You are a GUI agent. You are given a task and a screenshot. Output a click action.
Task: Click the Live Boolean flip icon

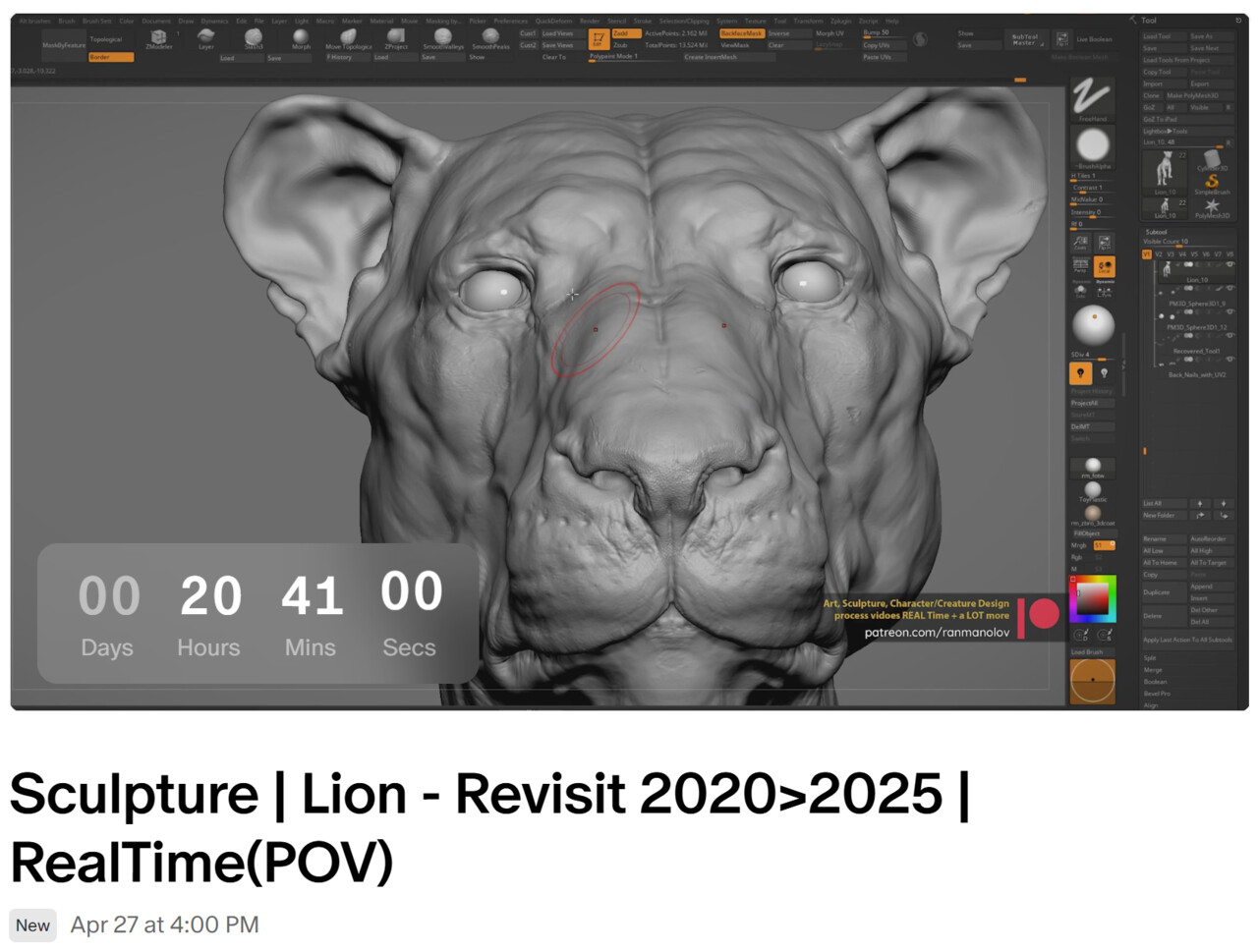[1062, 39]
